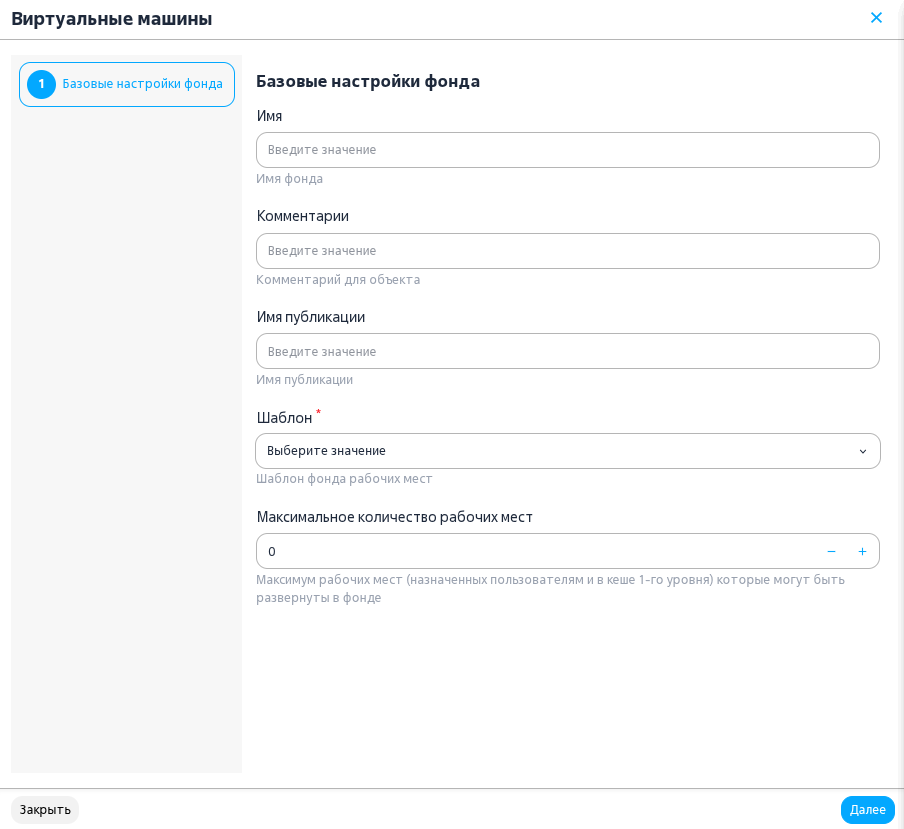Focus the Комментарии text field
904x829 pixels.
click(567, 251)
